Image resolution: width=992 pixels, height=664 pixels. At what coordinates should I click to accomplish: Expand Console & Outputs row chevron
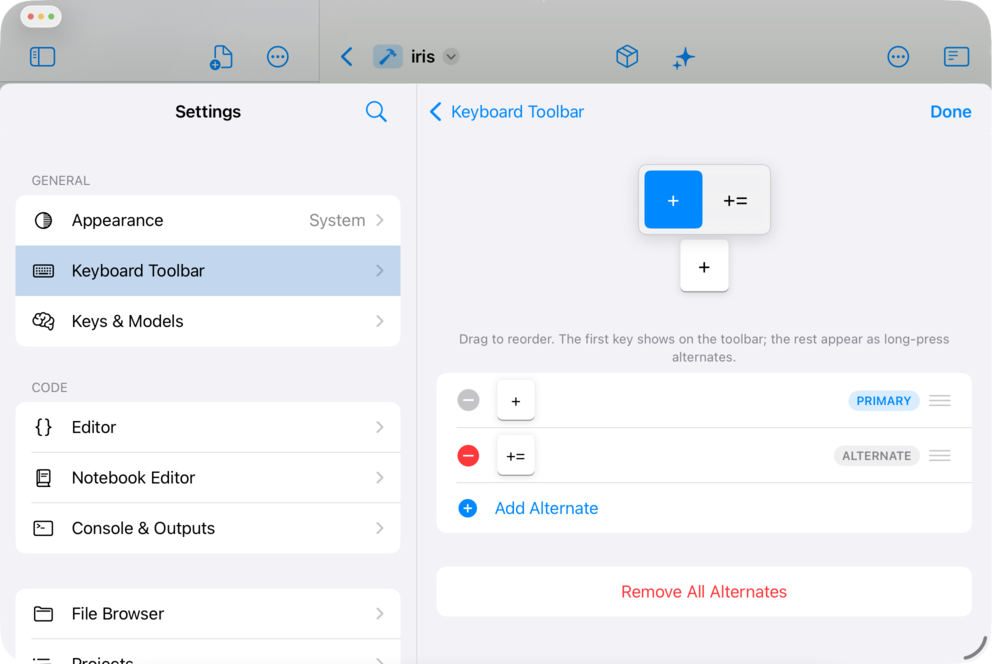click(380, 528)
